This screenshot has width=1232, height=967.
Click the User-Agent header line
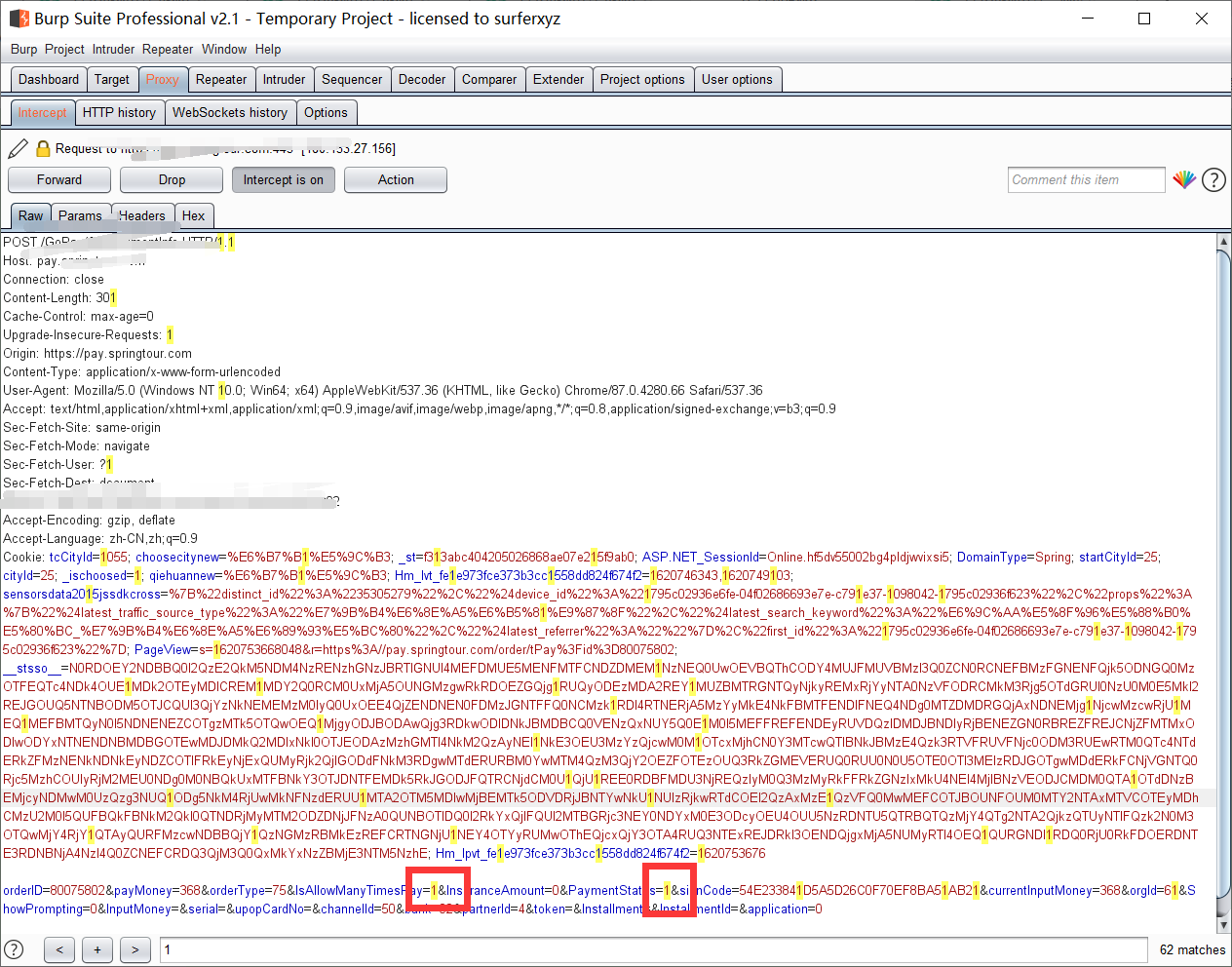[383, 390]
